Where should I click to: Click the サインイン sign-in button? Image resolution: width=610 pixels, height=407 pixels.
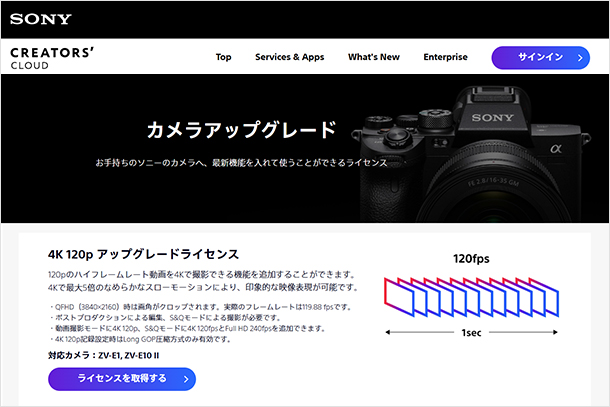coord(541,58)
